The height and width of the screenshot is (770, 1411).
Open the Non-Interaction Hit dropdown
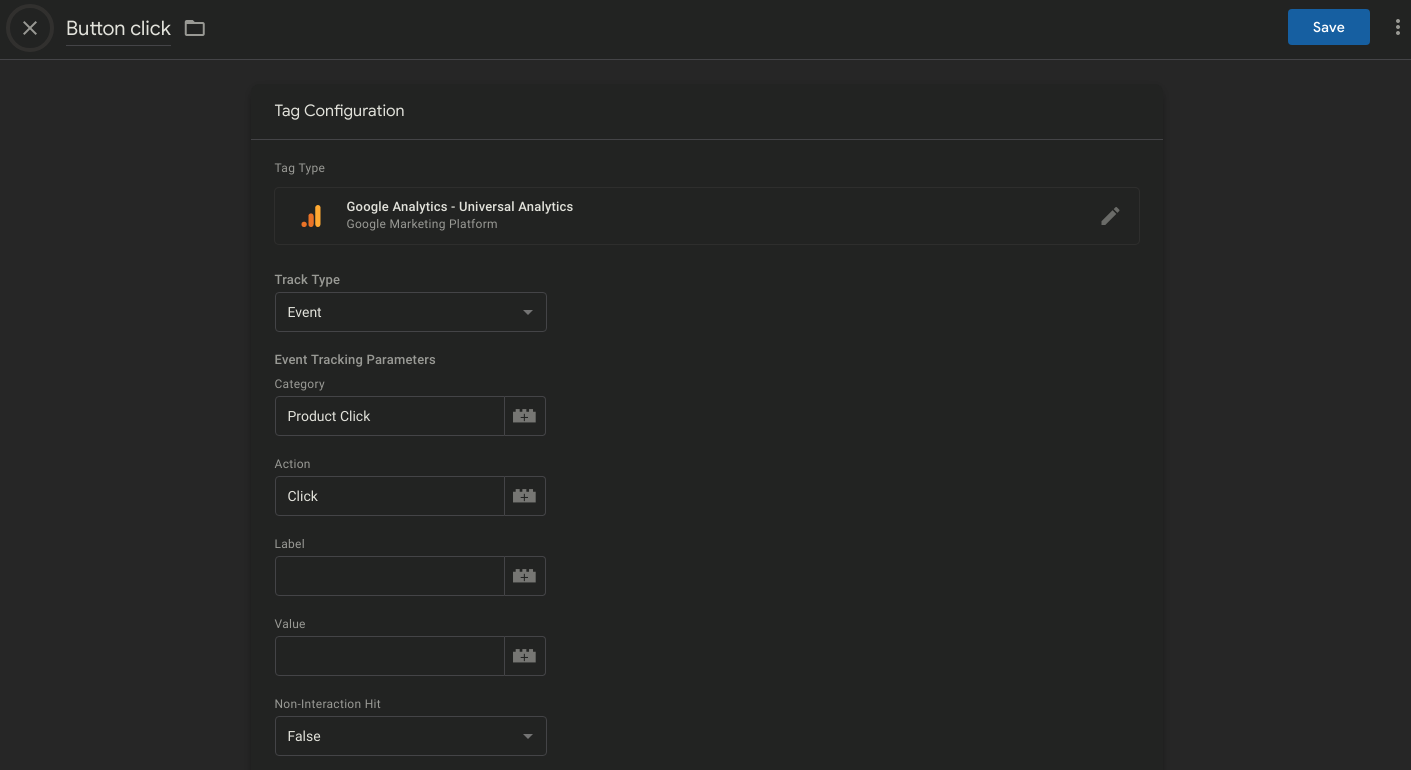point(411,736)
